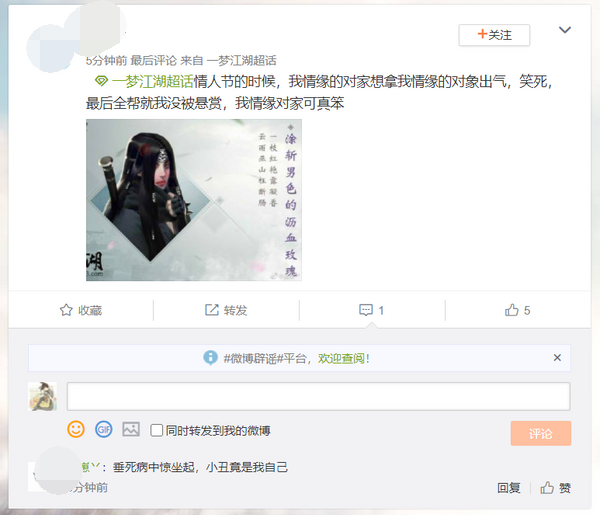Click the favorite star icon (收藏)
This screenshot has height=515, width=600.
[66, 310]
